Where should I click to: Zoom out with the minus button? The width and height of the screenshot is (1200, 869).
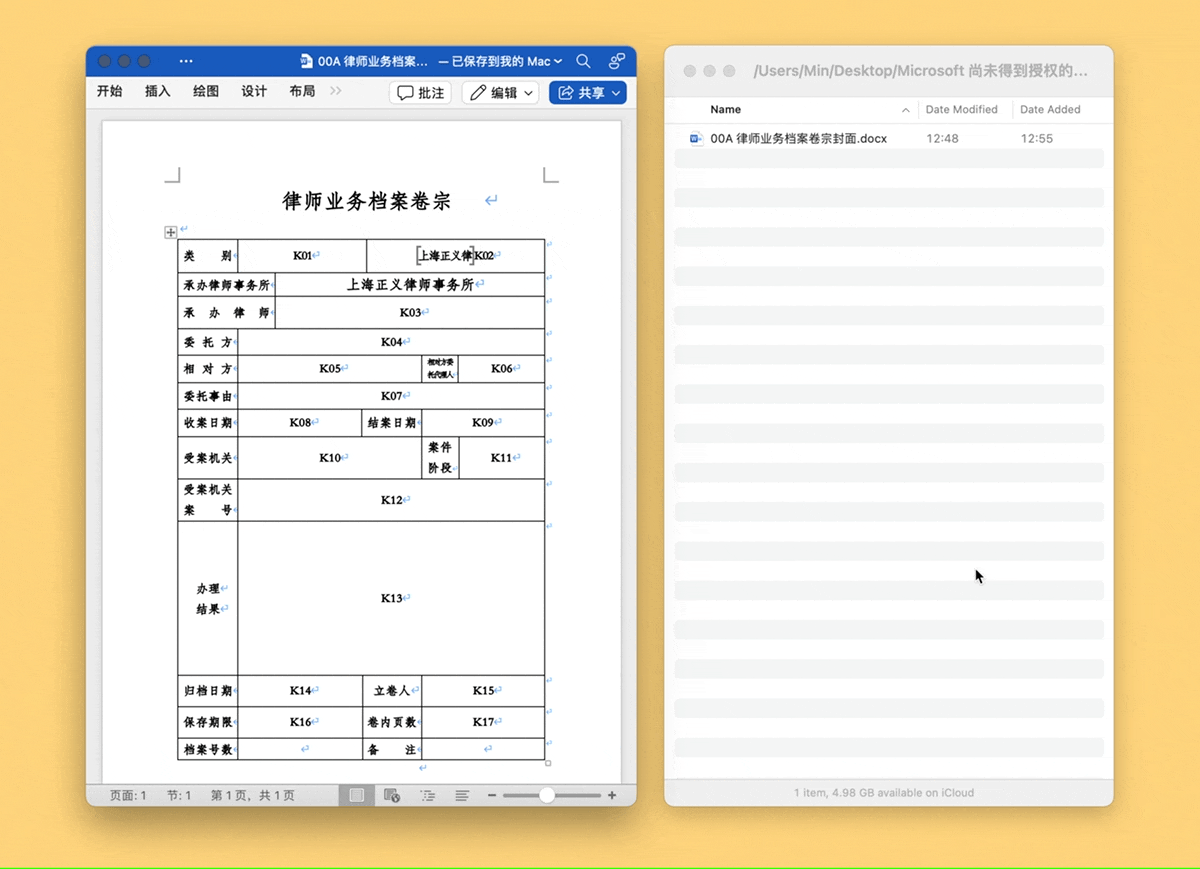click(x=492, y=795)
